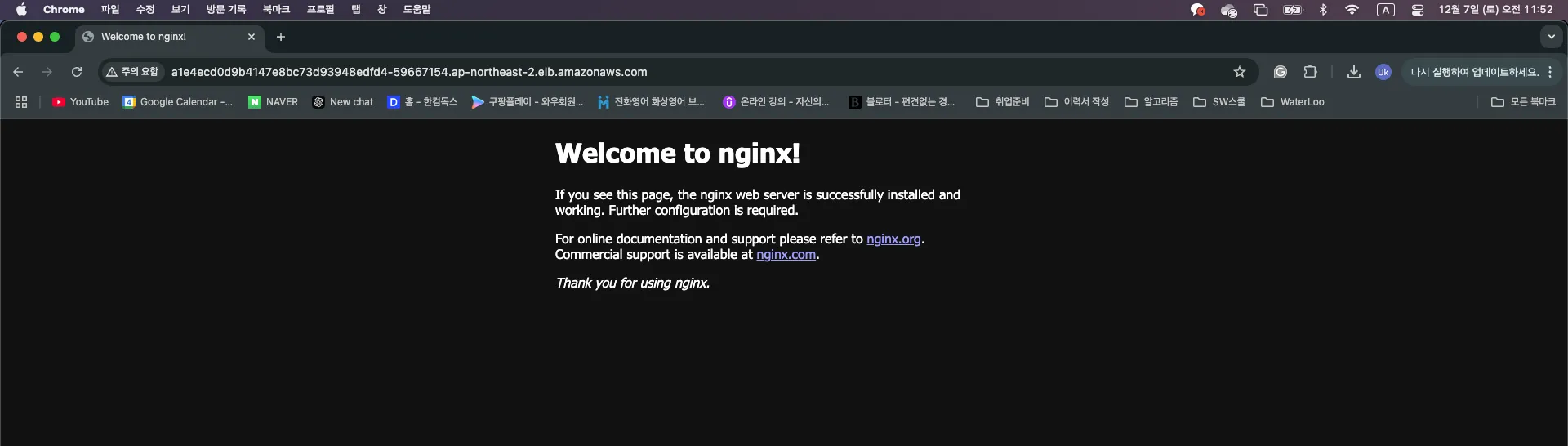Click the Thank you for using nginx text
The width and height of the screenshot is (1568, 446).
coord(632,283)
